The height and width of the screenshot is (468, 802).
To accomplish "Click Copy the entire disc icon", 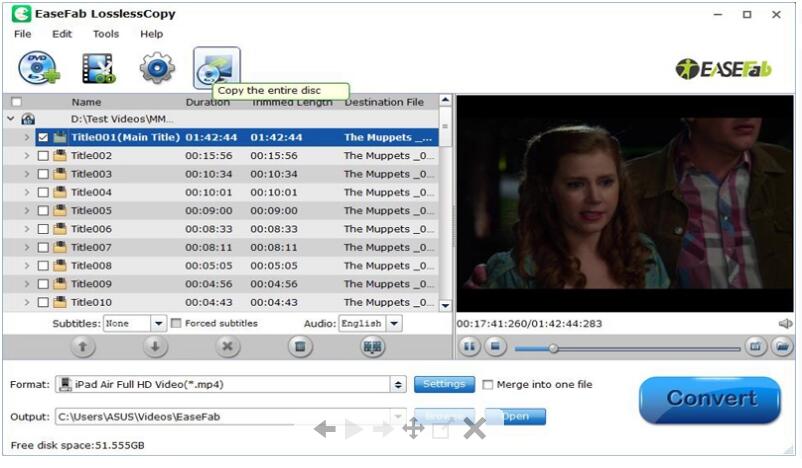I will tap(216, 67).
